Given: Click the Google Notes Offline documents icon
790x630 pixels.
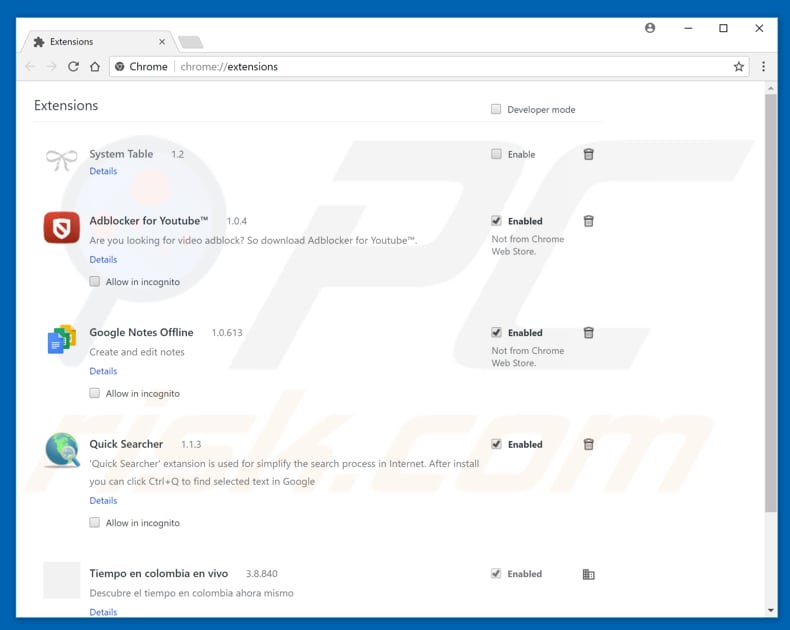Looking at the screenshot, I should [61, 339].
